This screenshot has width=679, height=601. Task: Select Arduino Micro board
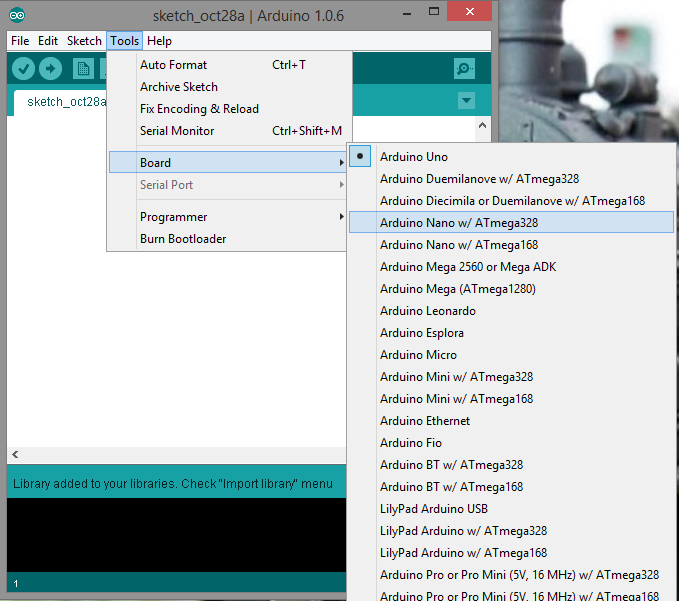tap(511, 355)
